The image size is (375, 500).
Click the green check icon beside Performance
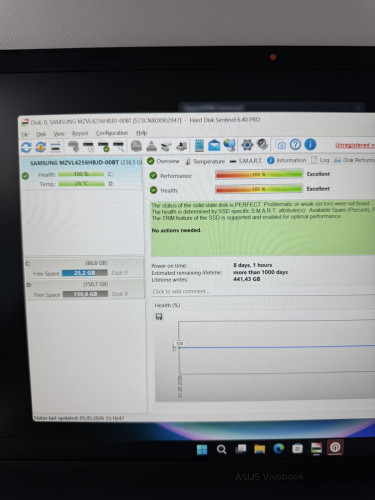click(x=153, y=175)
